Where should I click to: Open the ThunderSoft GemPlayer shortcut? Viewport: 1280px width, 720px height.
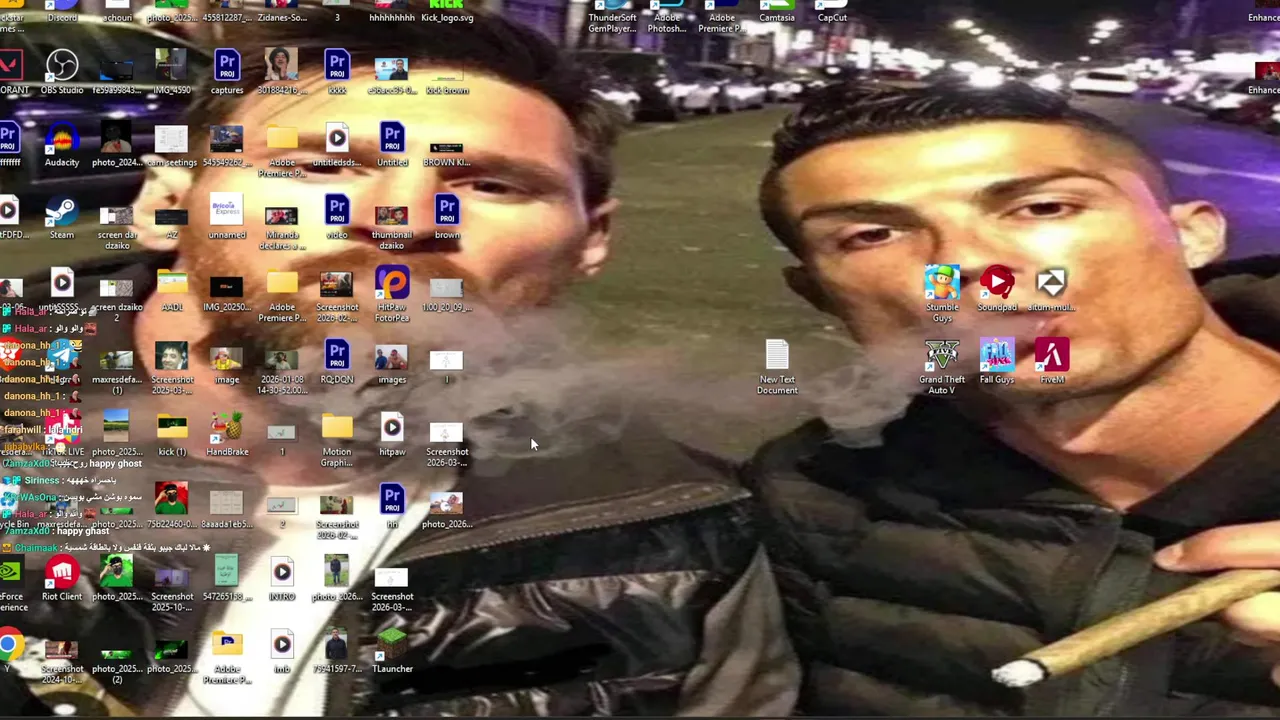(x=612, y=17)
